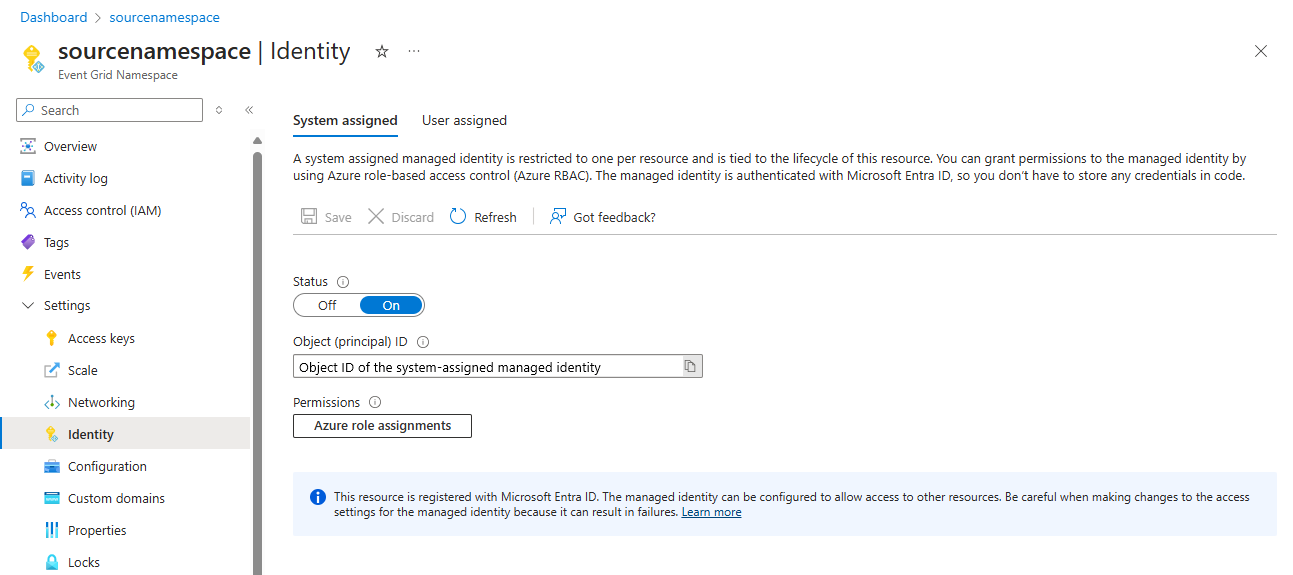Viewport: 1293px width, 575px height.
Task: Follow the Learn more link
Action: tap(712, 512)
